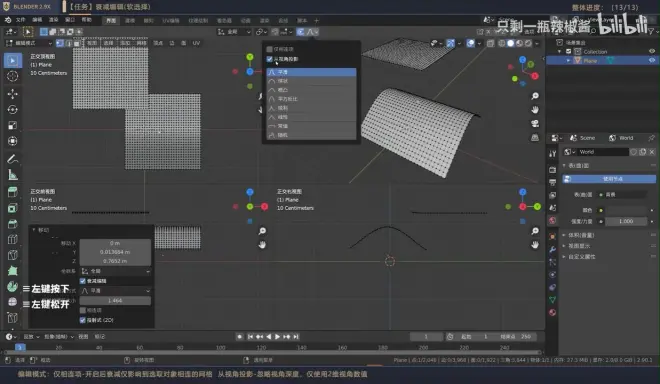
Task: Switch viewport shading to rendered mode
Action: (528, 43)
